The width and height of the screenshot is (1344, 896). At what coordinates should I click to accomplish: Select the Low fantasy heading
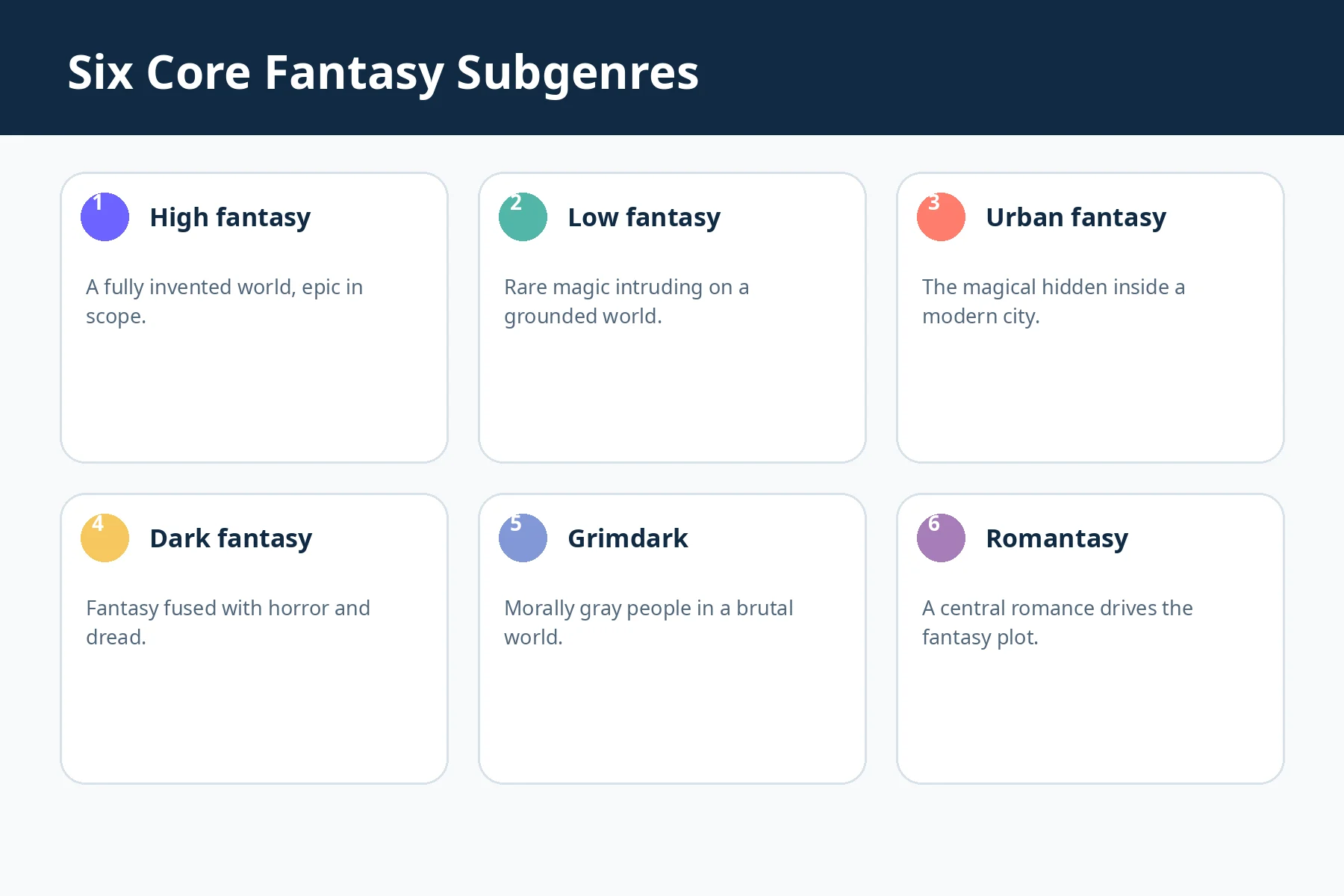(644, 217)
